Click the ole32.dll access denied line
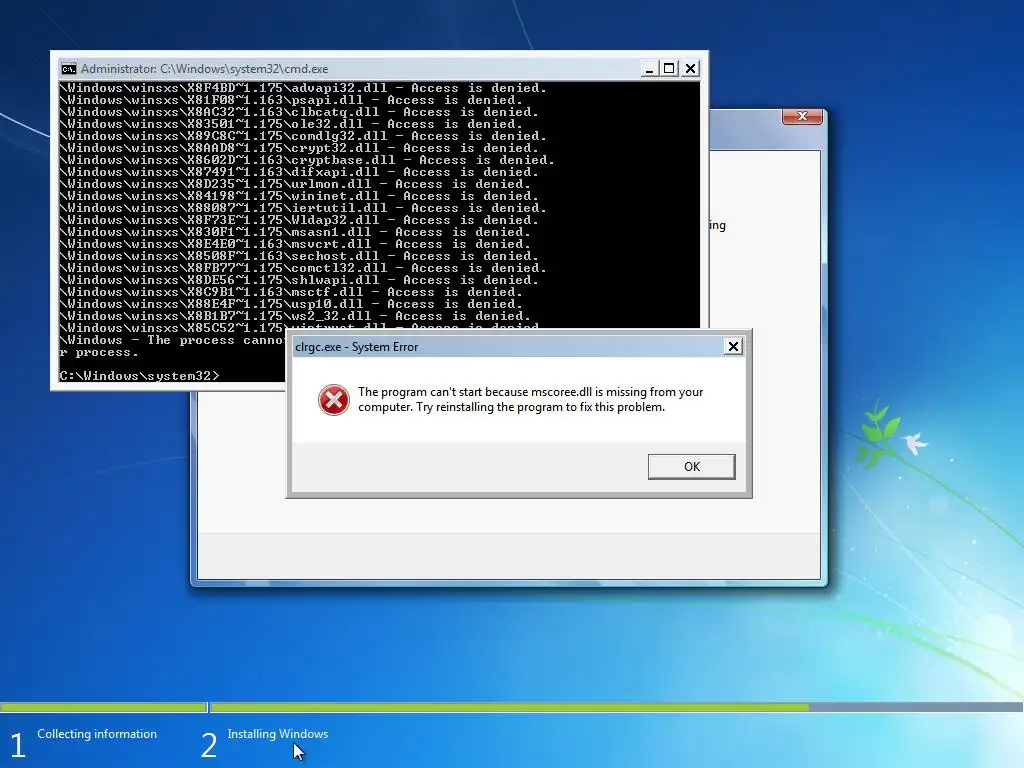The width and height of the screenshot is (1024, 768). point(291,124)
